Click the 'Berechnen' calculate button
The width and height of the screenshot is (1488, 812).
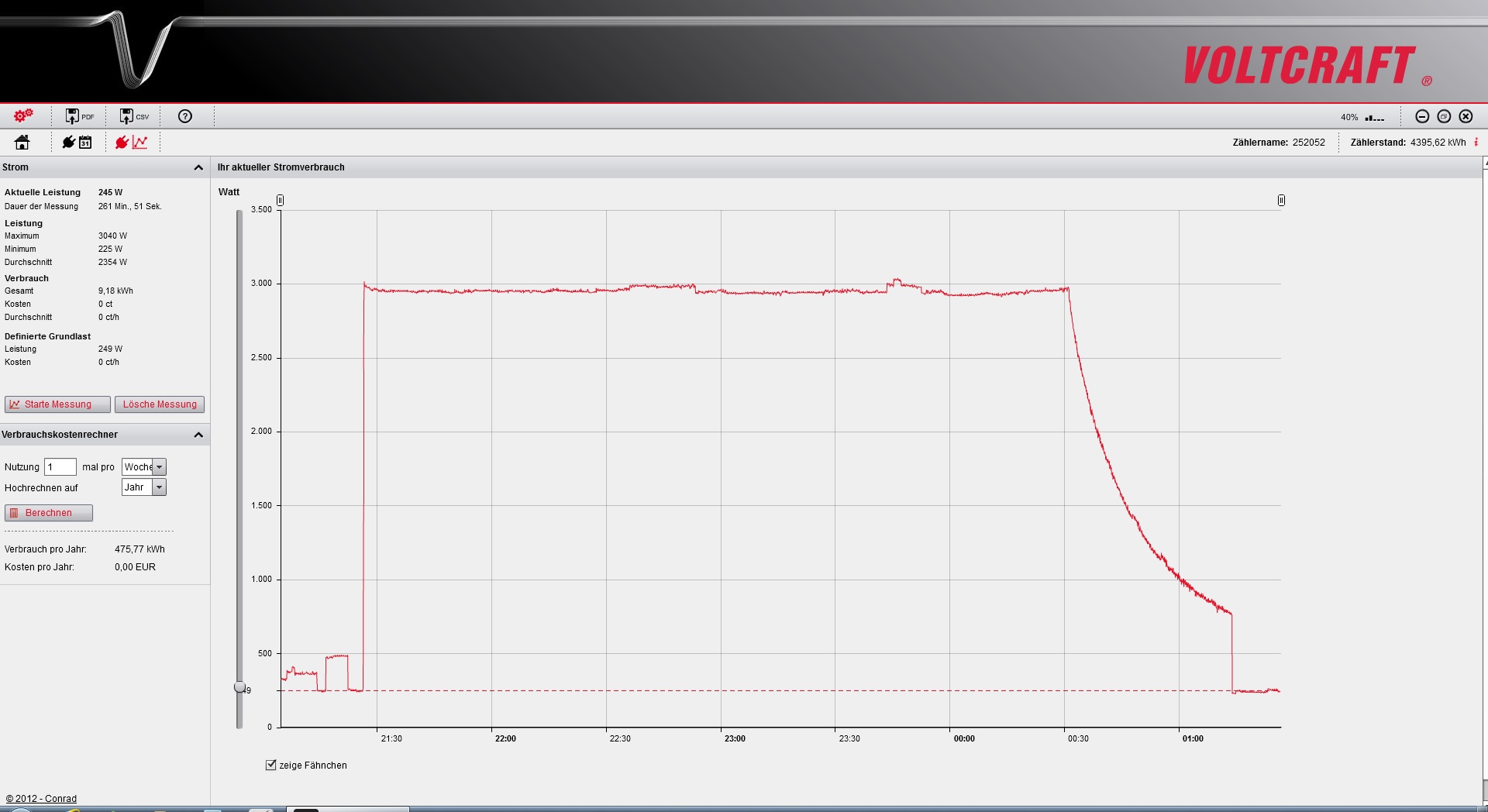point(49,513)
